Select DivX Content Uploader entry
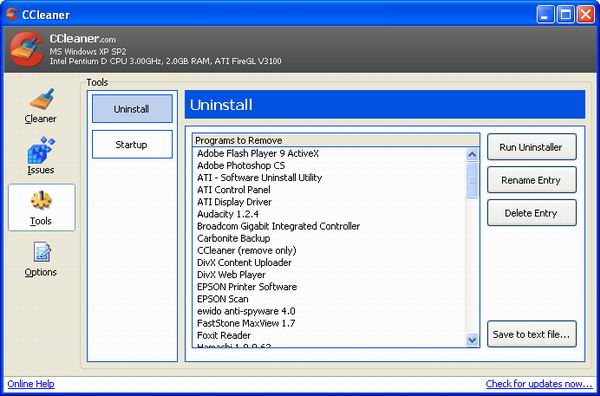Image resolution: width=600 pixels, height=396 pixels. (244, 263)
